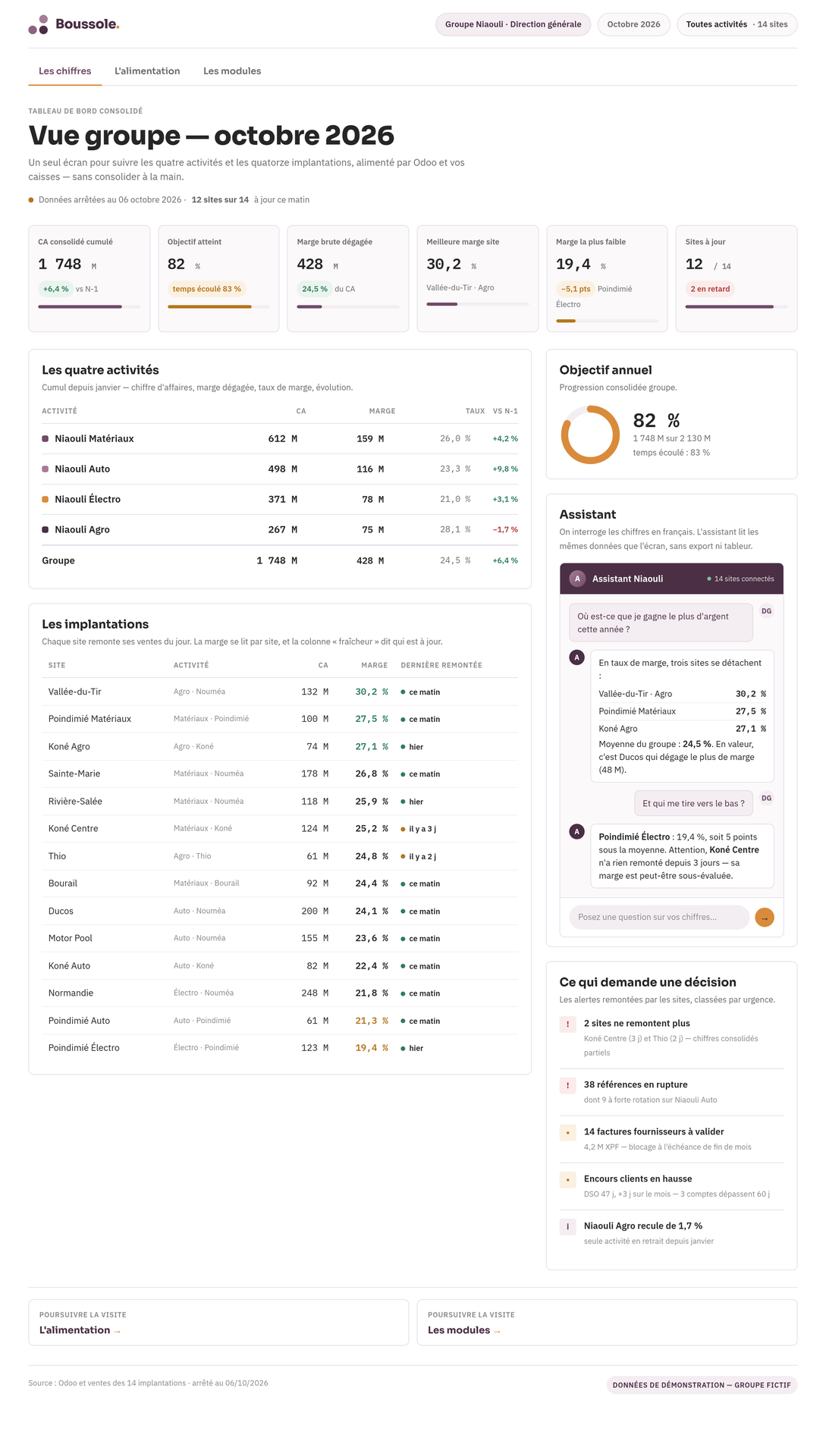Open the Marge la plus faible card

tap(607, 278)
